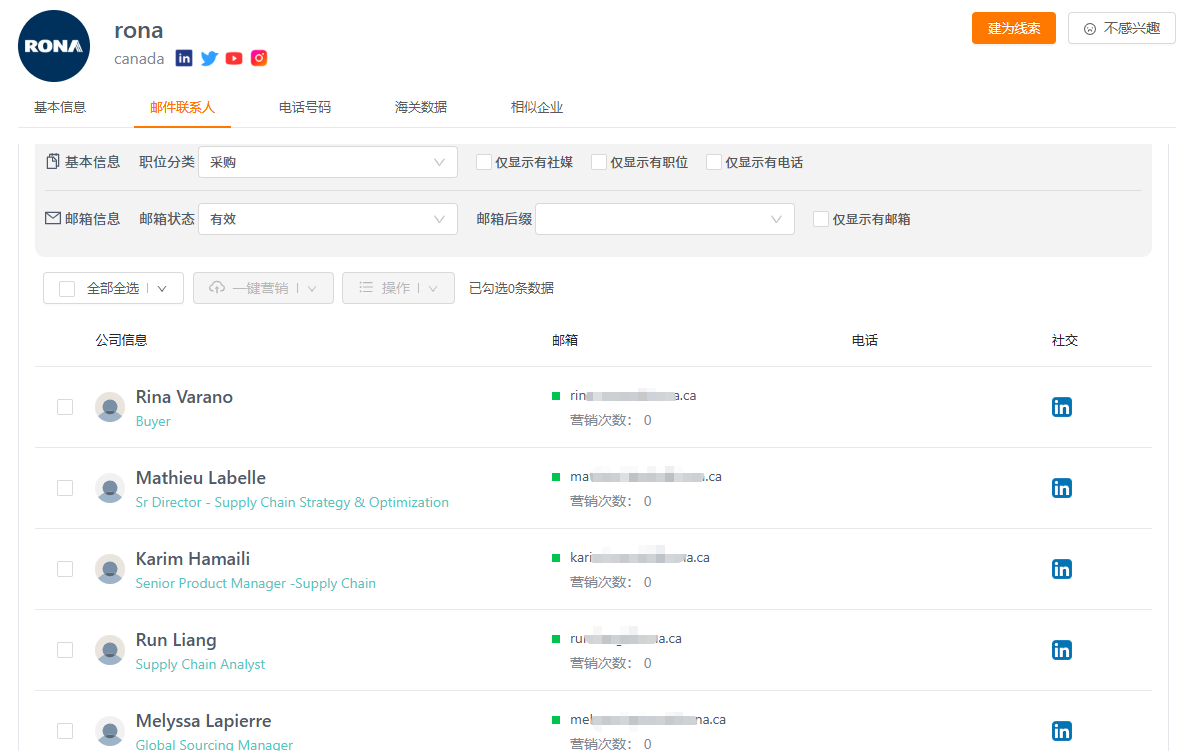Click Melyssa Lapierre's avatar icon
Image resolution: width=1179 pixels, height=751 pixels.
(x=110, y=731)
